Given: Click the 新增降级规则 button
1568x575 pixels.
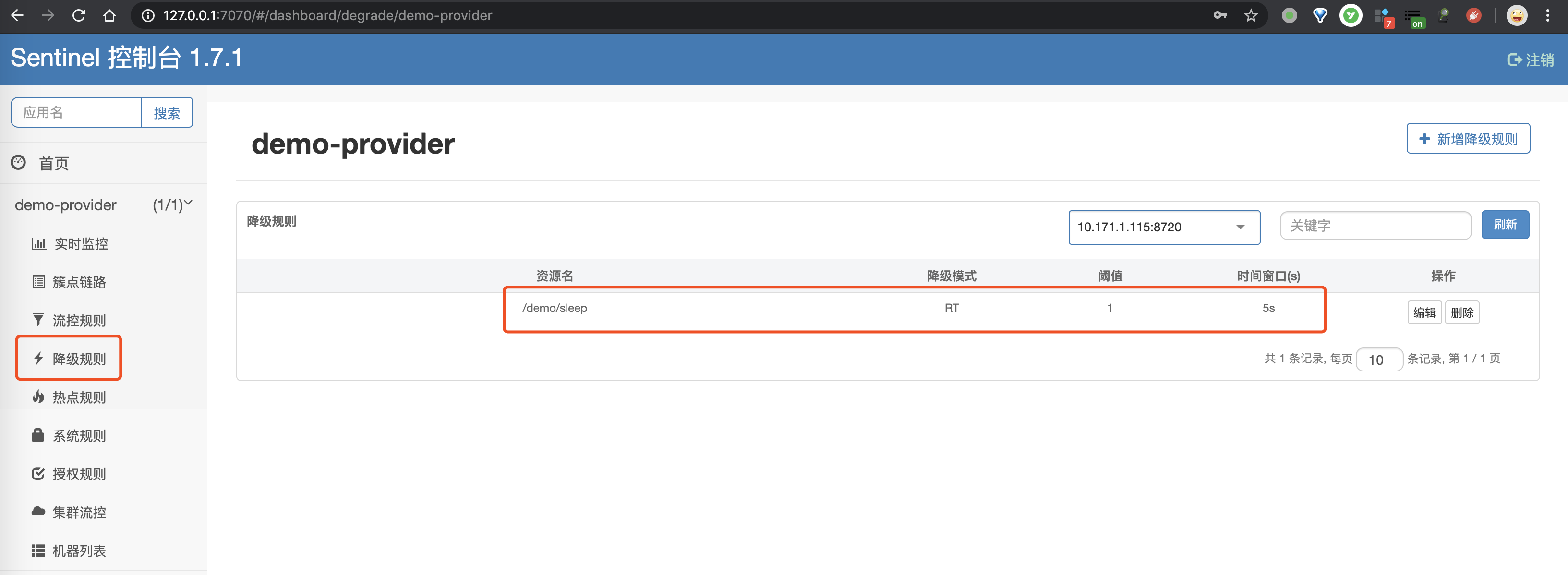Looking at the screenshot, I should pos(1468,139).
